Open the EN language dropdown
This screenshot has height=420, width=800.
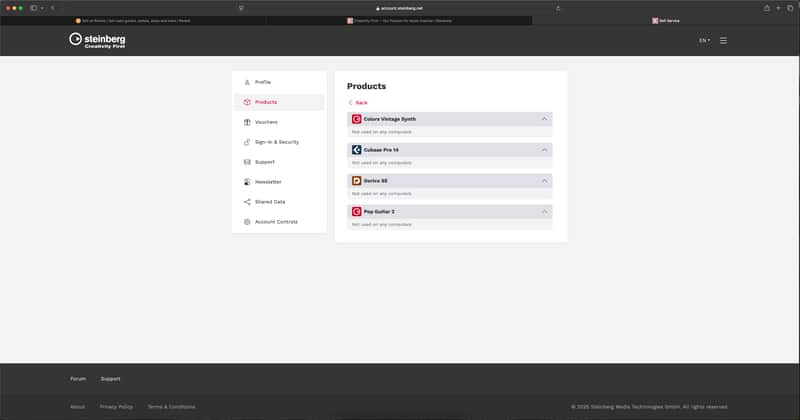tap(704, 40)
